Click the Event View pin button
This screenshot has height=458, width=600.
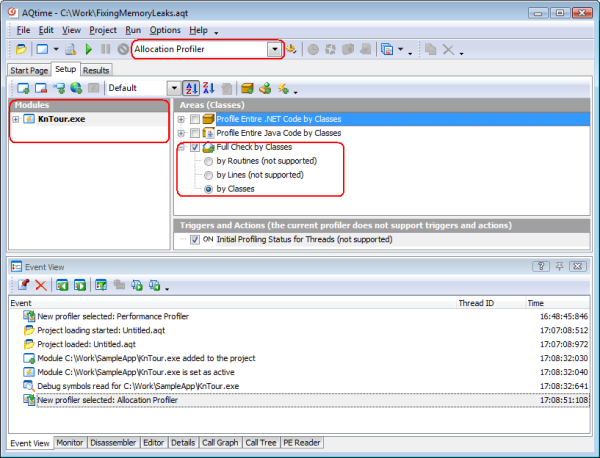tap(559, 266)
